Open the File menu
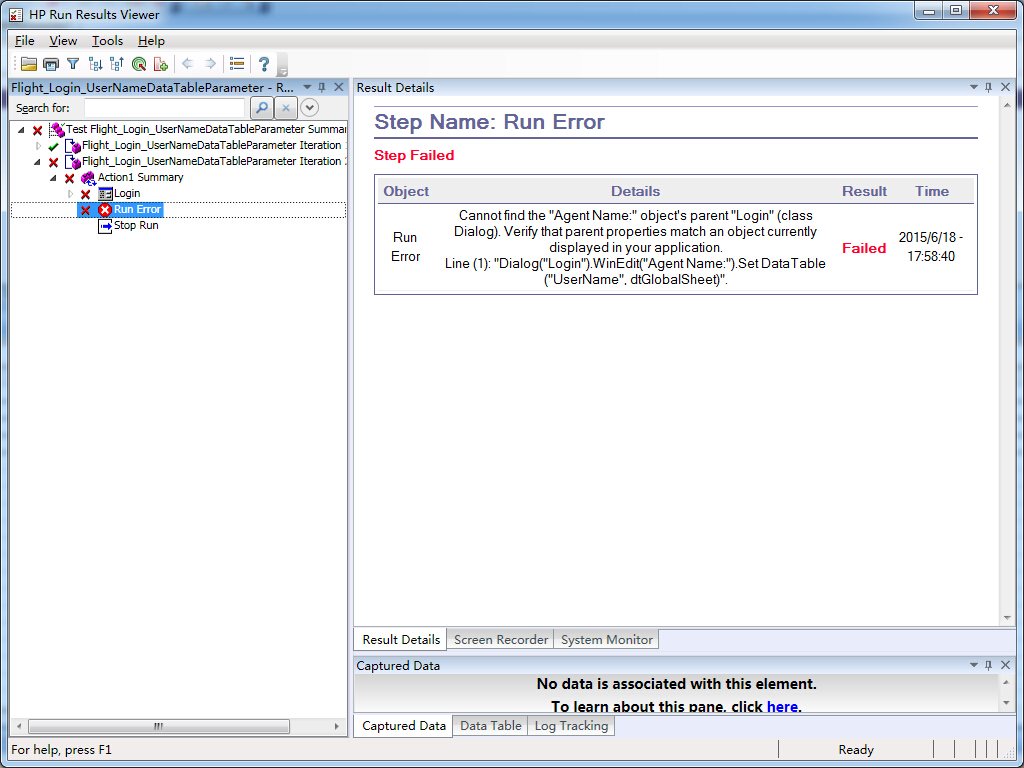 click(x=25, y=40)
